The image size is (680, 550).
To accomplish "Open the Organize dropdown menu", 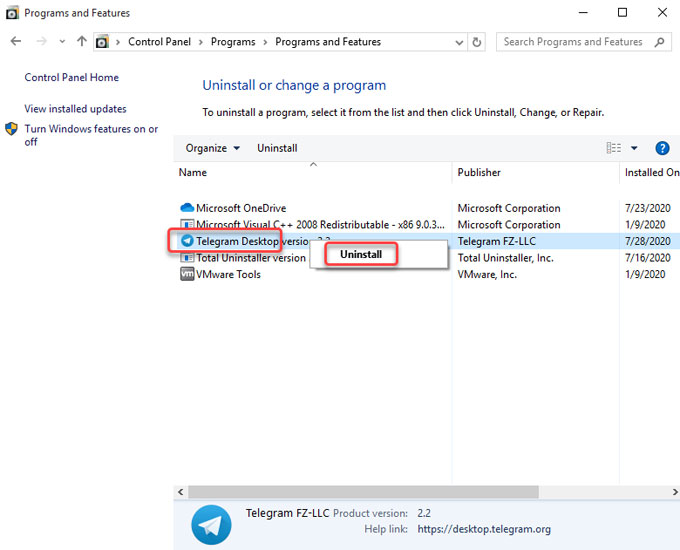I will tap(212, 148).
